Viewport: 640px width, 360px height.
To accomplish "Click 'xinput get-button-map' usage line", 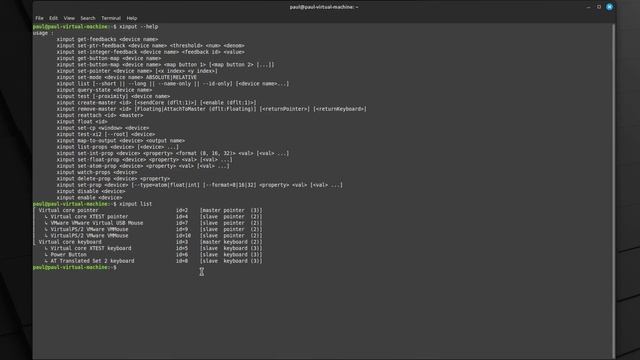I will pyautogui.click(x=109, y=58).
